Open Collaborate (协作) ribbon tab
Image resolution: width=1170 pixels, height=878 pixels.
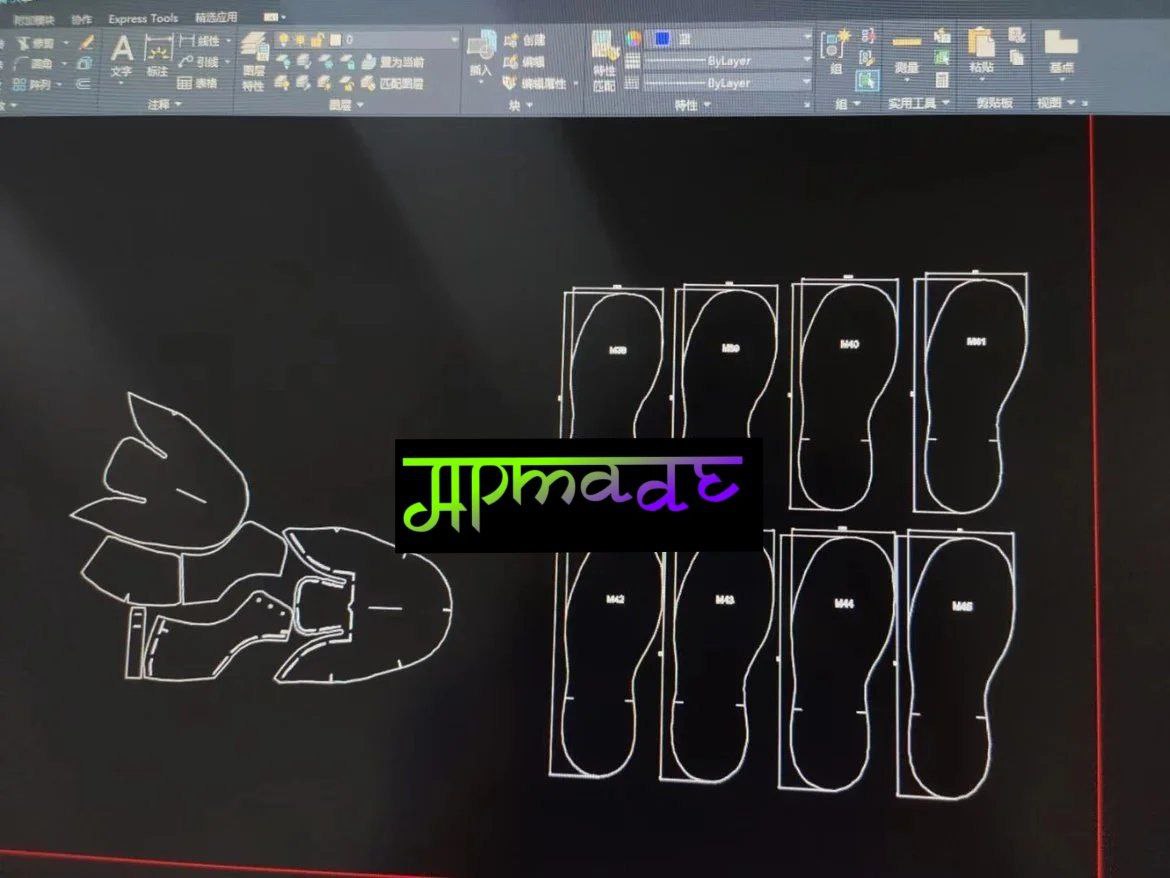click(81, 19)
